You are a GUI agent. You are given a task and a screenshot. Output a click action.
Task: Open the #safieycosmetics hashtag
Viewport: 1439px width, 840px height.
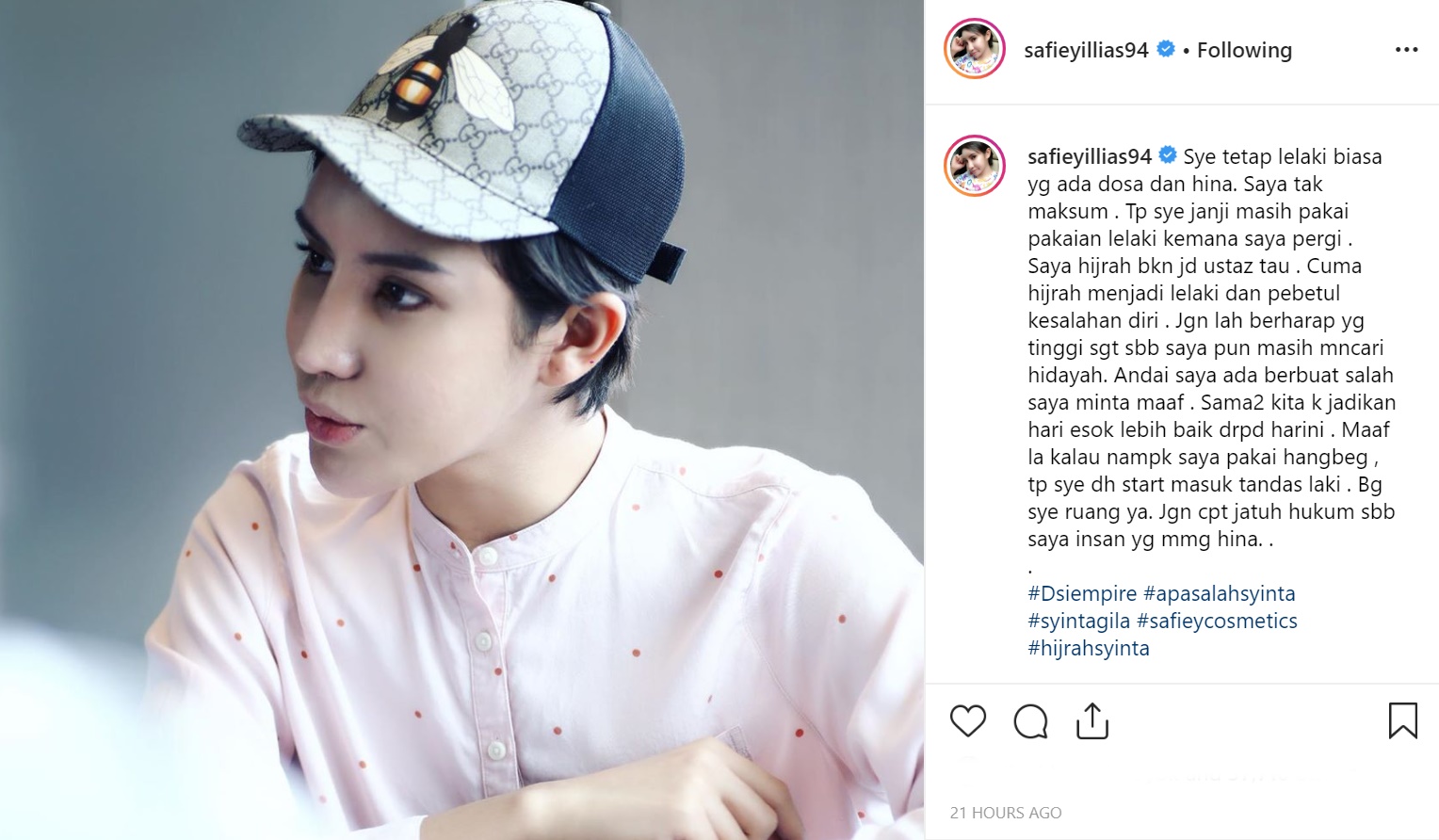tap(1217, 621)
